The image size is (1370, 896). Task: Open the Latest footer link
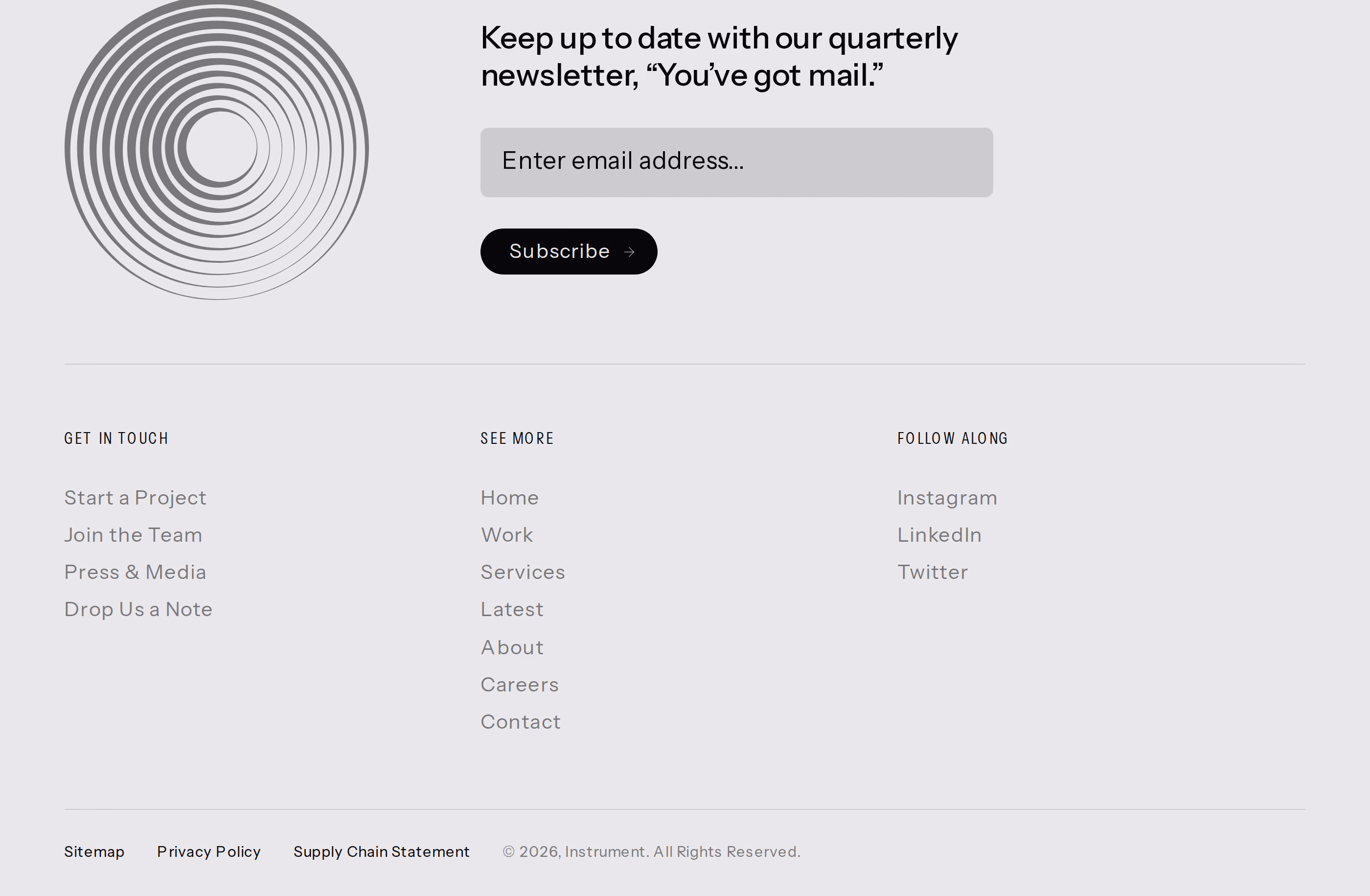[x=512, y=609]
